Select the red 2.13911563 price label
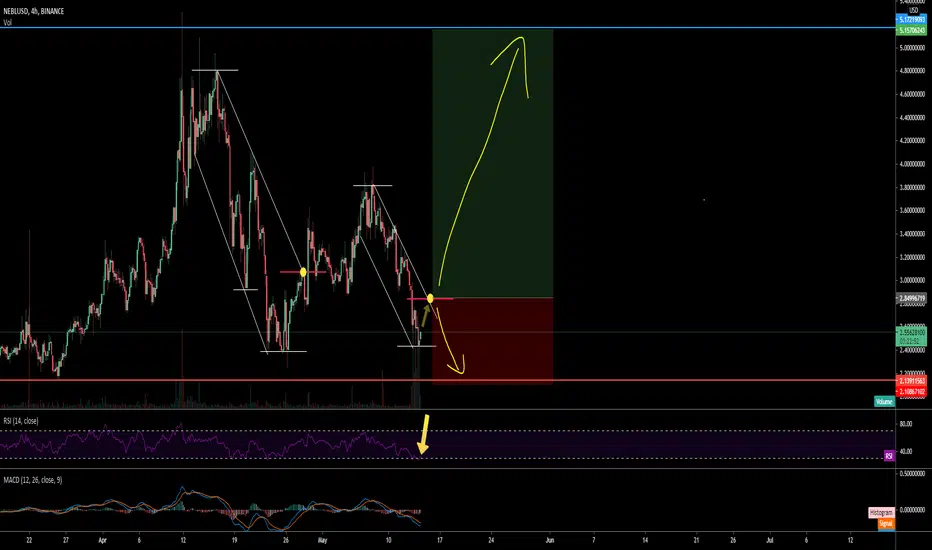The width and height of the screenshot is (932, 550). tap(912, 381)
